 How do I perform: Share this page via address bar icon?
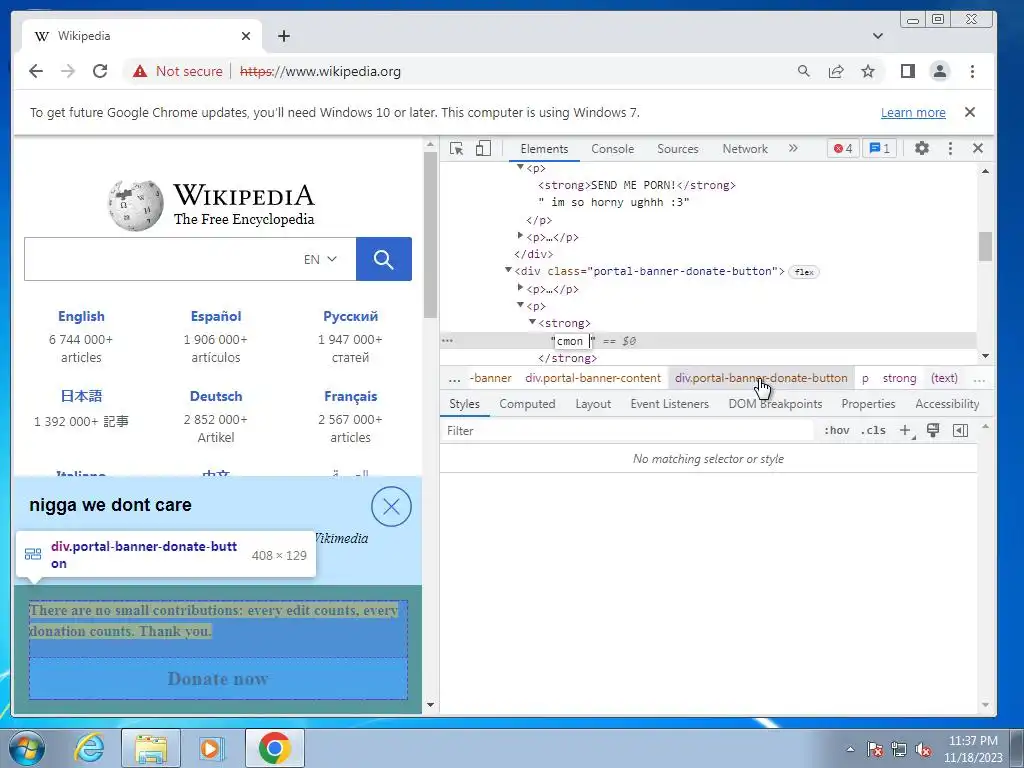pos(836,71)
